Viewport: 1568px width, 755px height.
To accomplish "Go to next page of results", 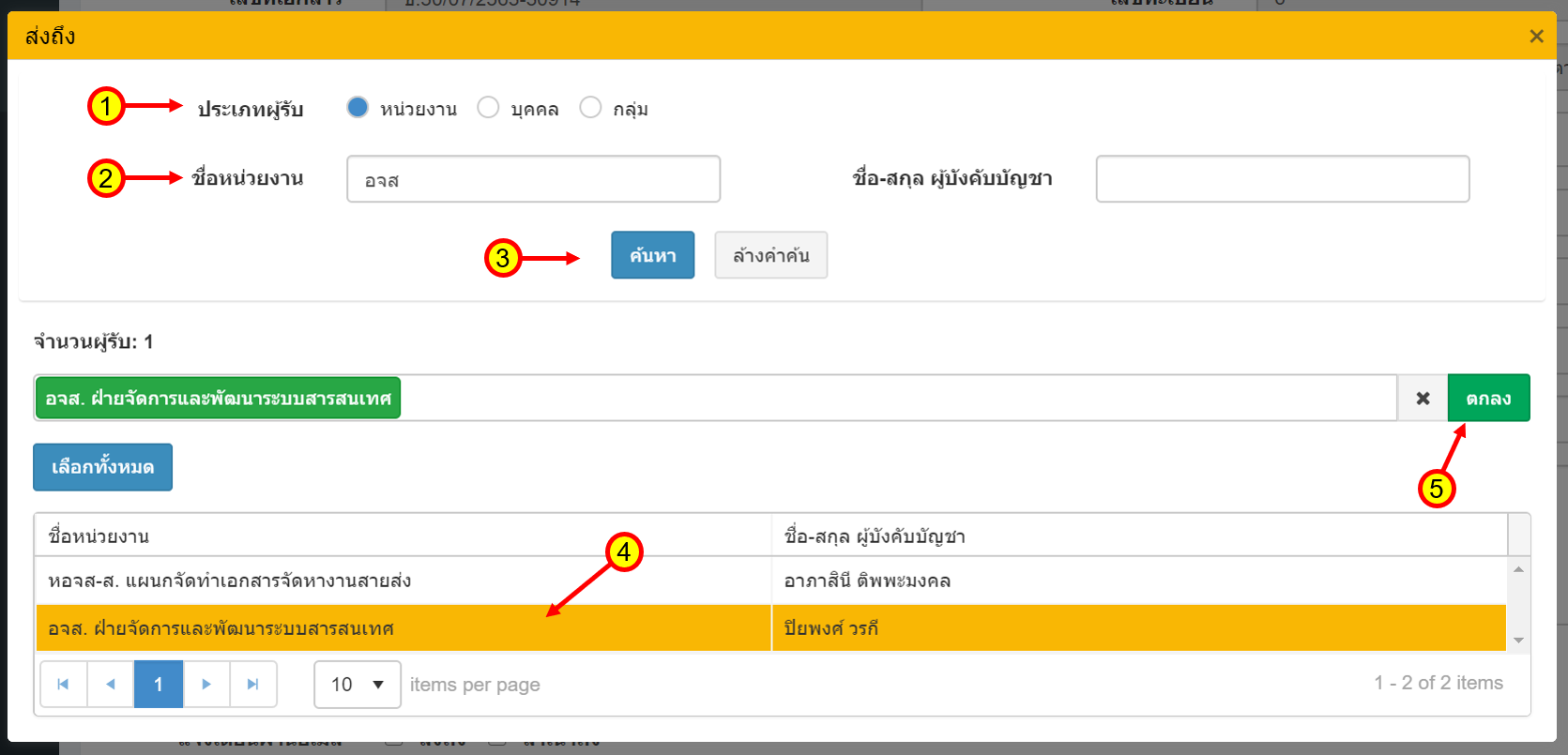I will 206,685.
